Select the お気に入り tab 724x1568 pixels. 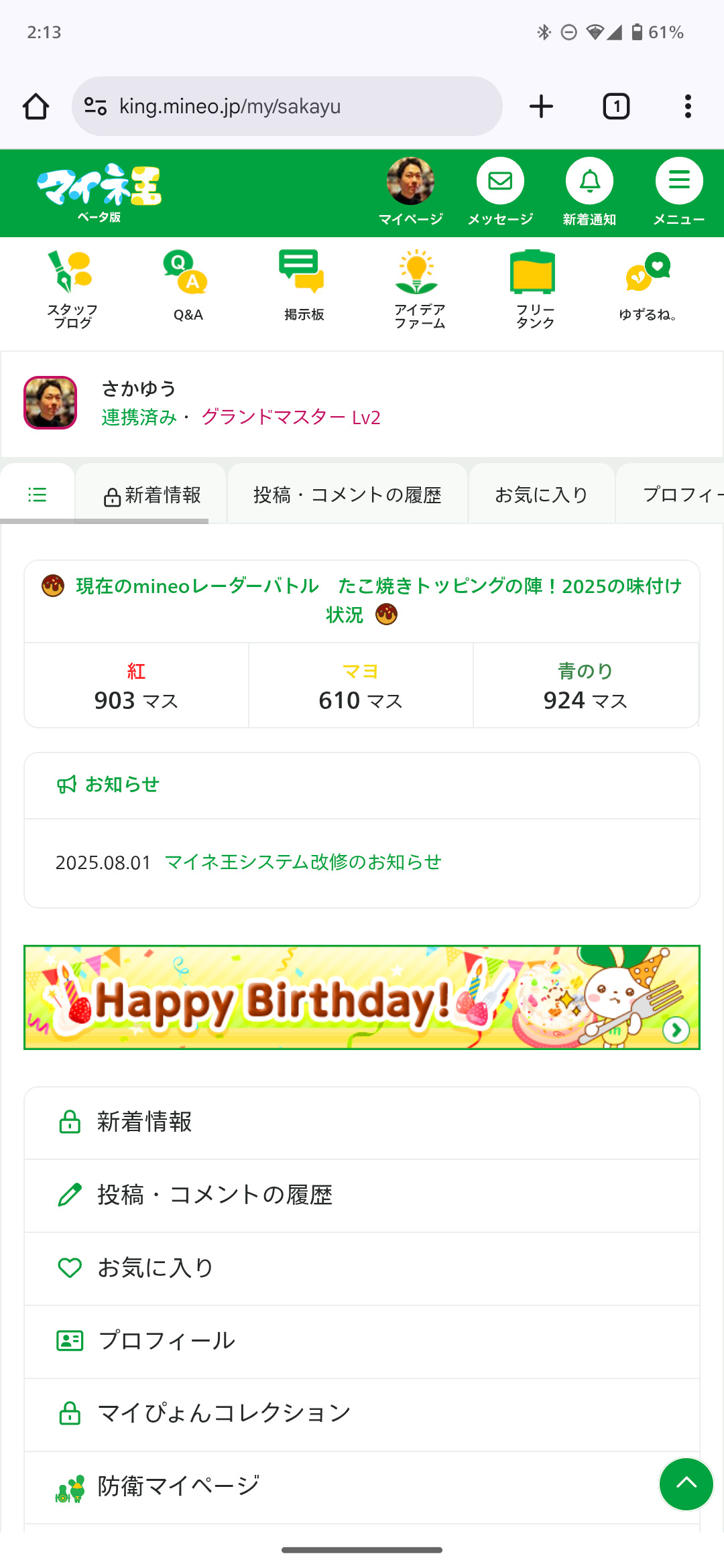541,495
